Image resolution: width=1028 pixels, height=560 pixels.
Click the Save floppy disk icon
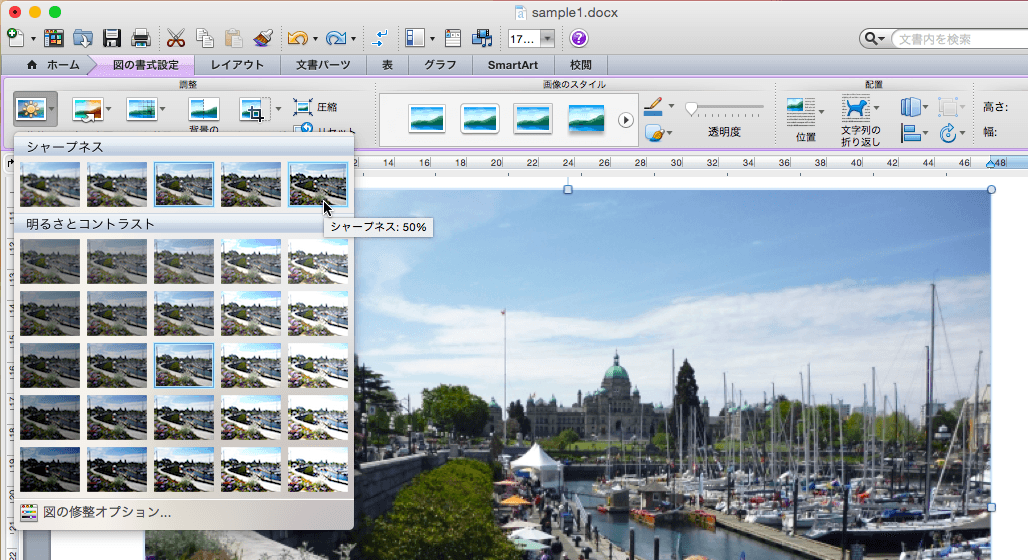(x=112, y=39)
